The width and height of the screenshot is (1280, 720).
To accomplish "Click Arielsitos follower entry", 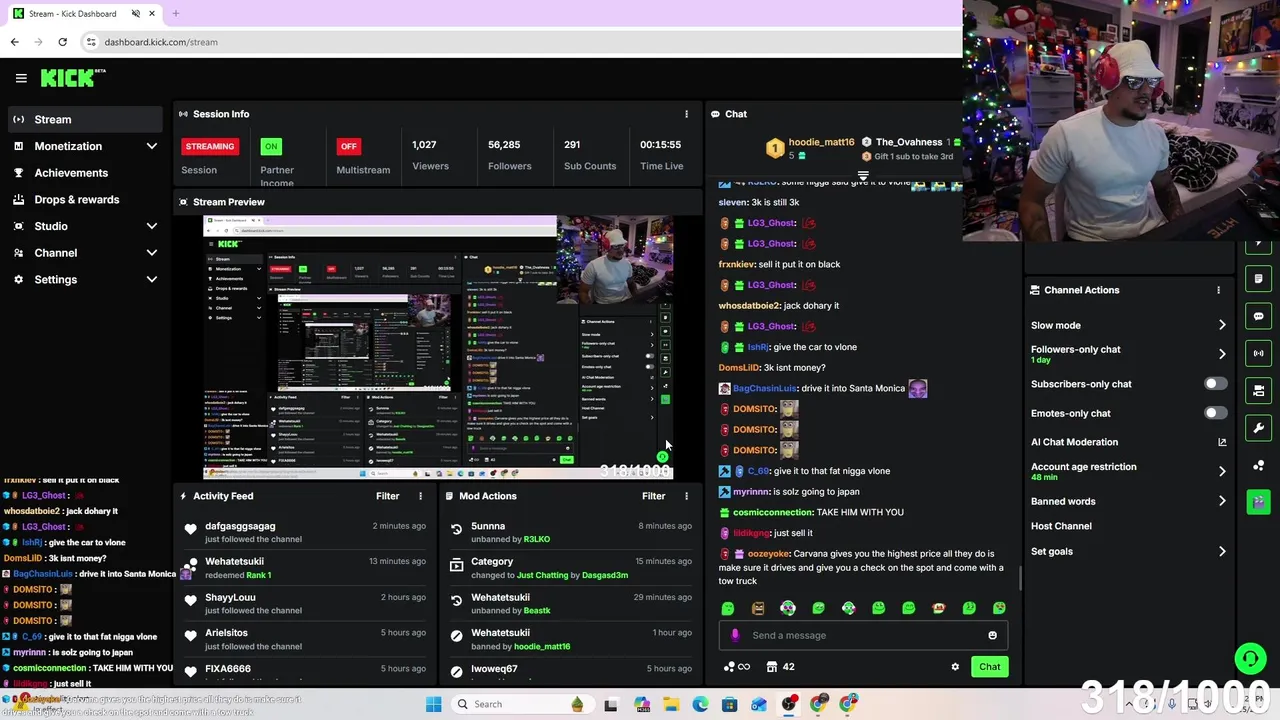I will pyautogui.click(x=226, y=633).
